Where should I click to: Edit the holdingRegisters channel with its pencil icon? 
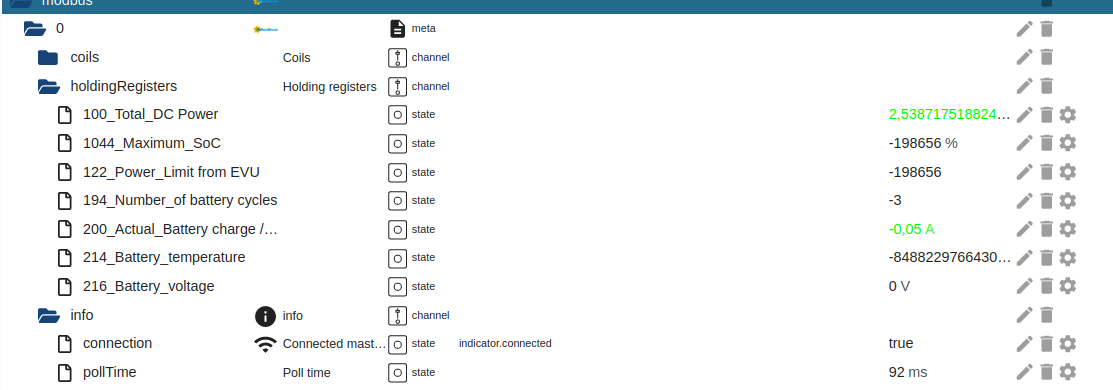1024,86
